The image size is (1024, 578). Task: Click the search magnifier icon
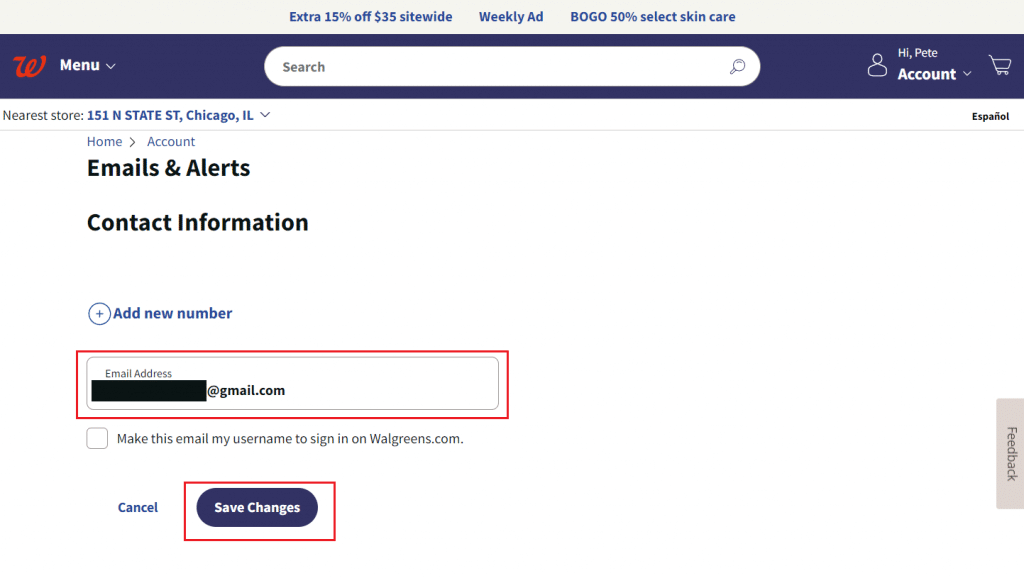(737, 67)
